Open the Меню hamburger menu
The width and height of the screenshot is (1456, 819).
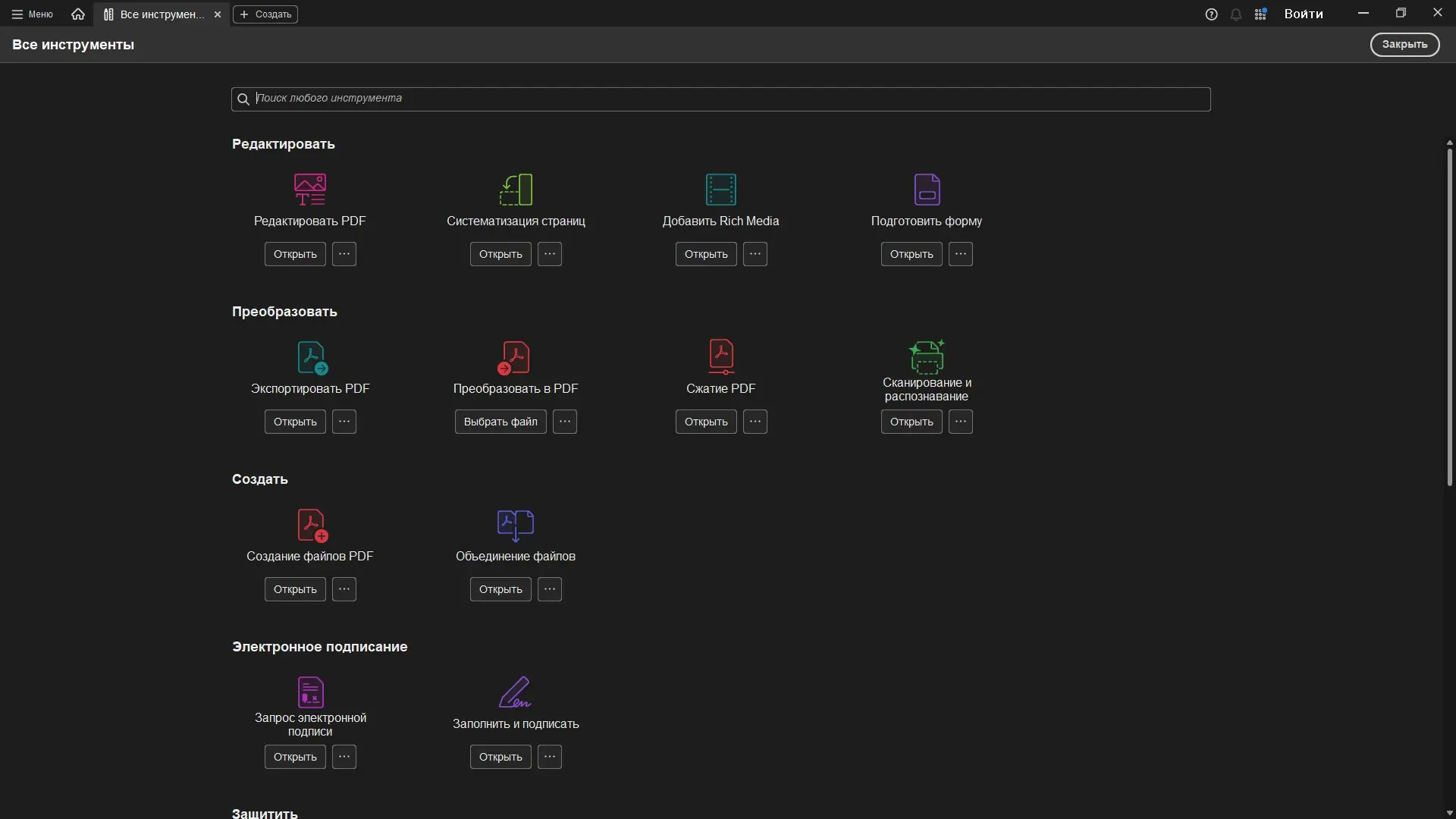(x=32, y=14)
